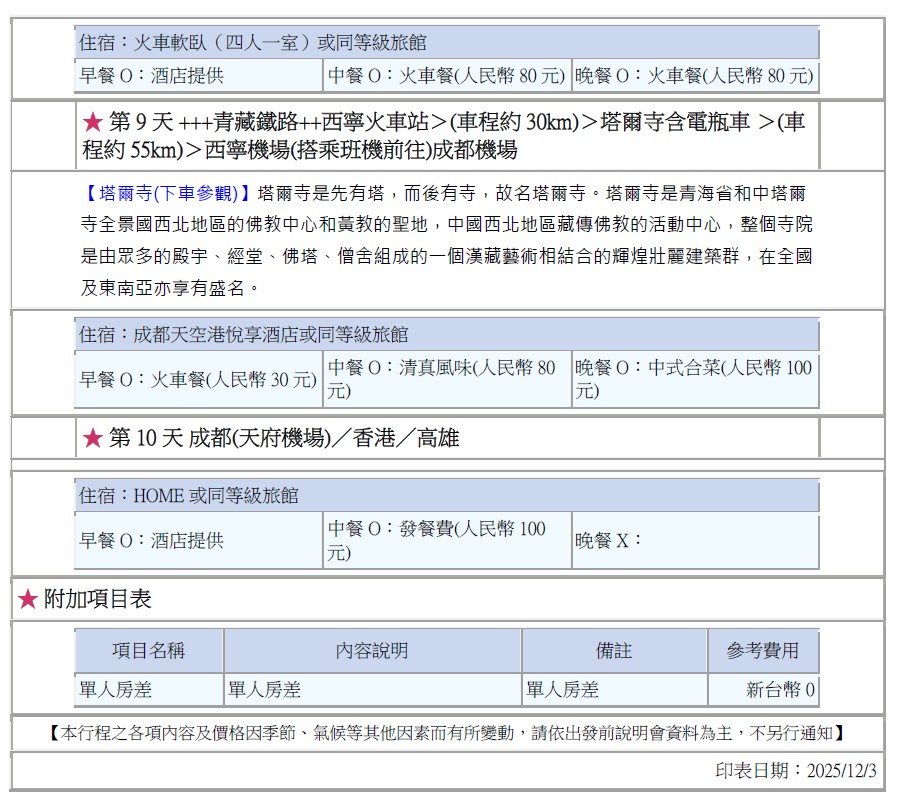Click the 參考費用 column header

pyautogui.click(x=763, y=651)
